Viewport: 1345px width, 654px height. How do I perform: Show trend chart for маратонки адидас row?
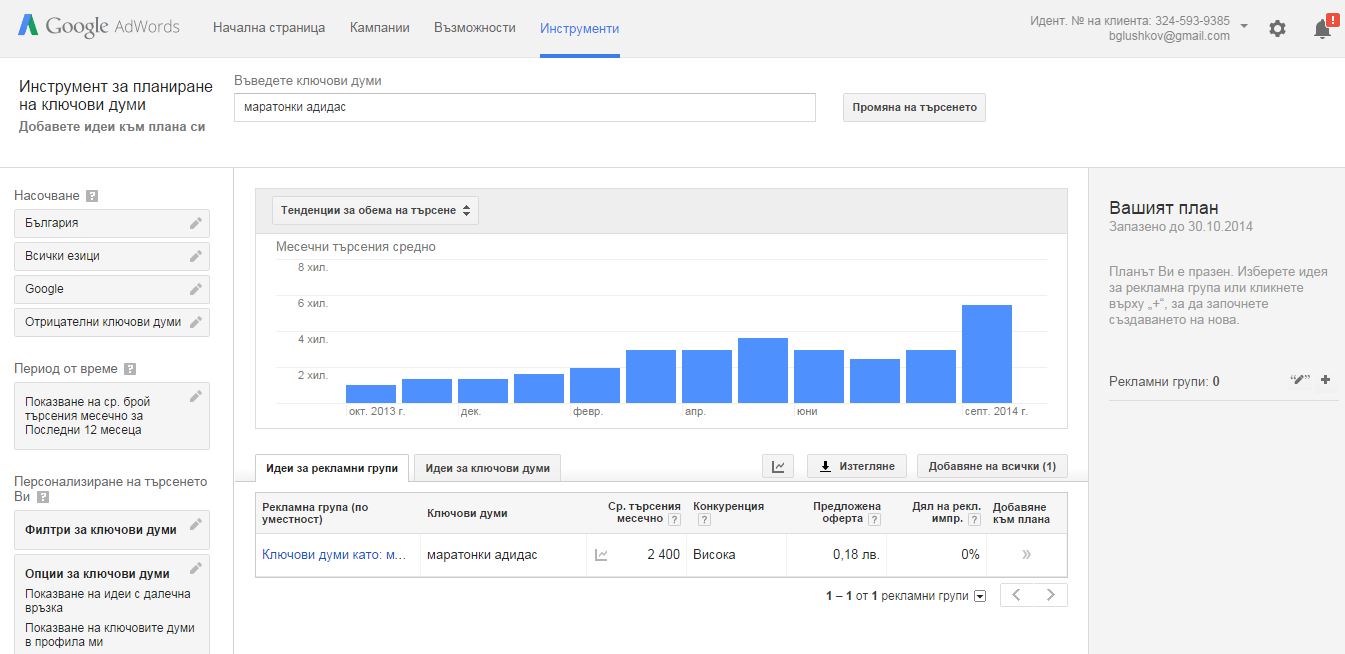[601, 555]
